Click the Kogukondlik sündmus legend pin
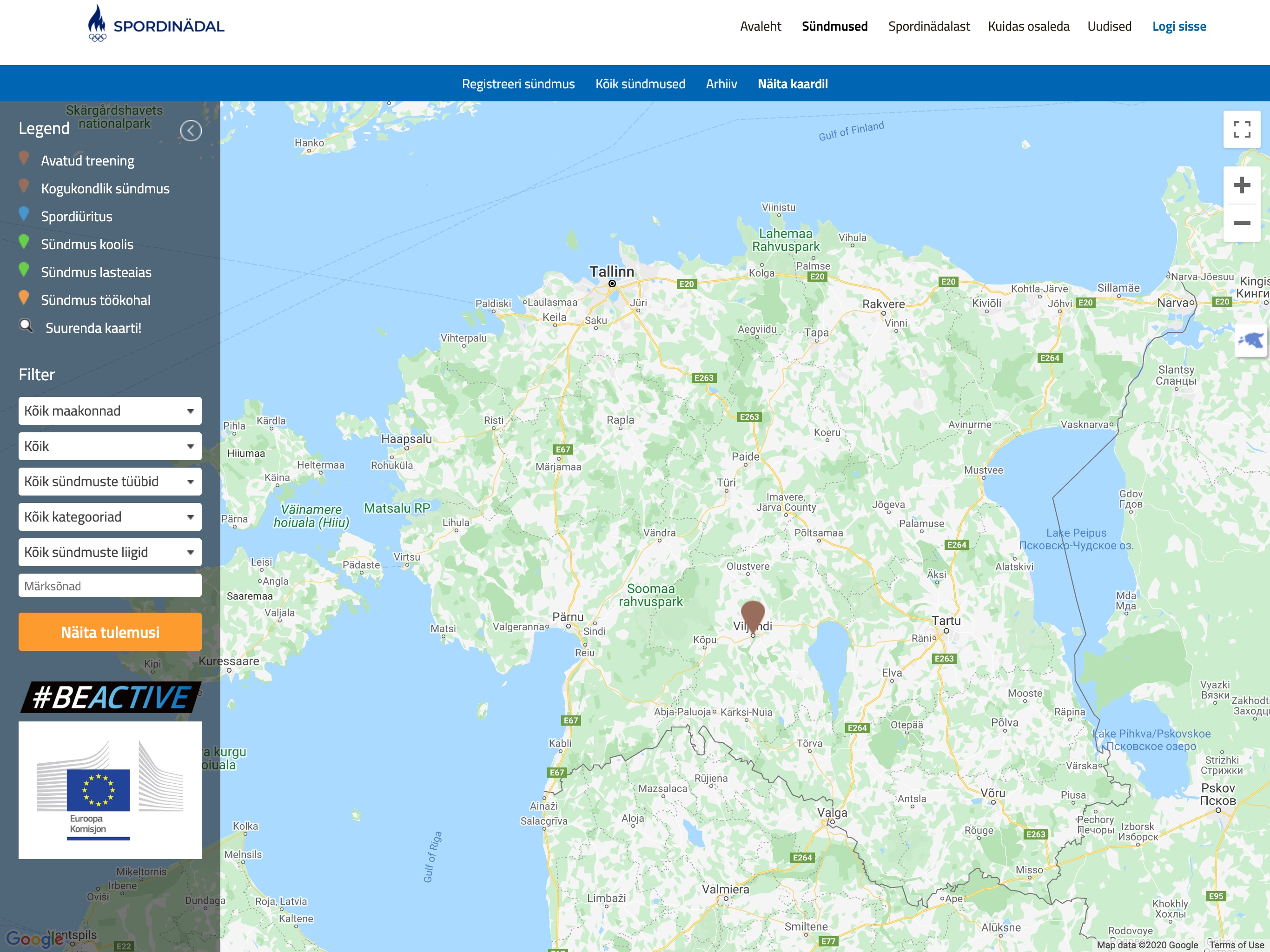 click(24, 186)
